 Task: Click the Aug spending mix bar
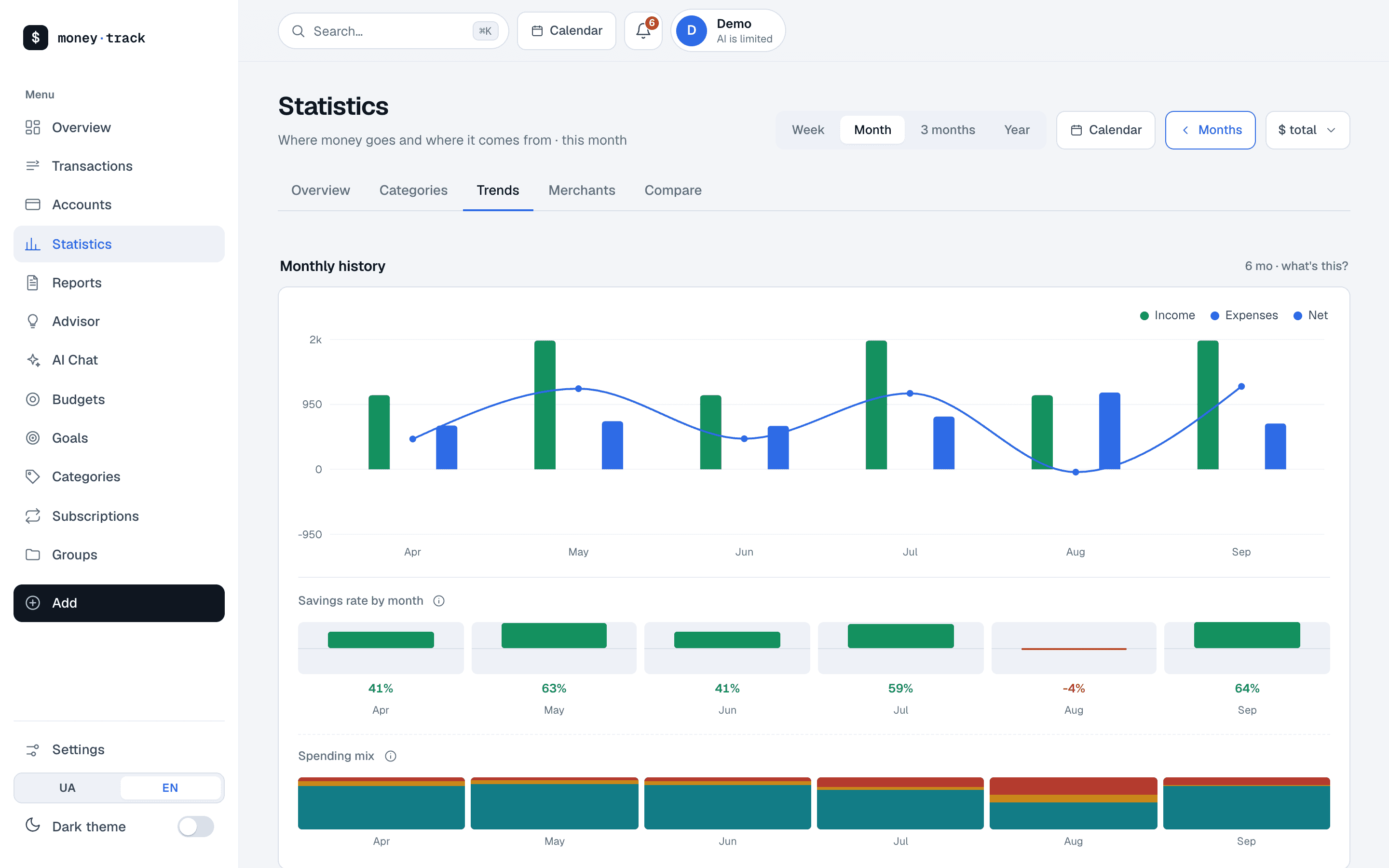[x=1073, y=803]
